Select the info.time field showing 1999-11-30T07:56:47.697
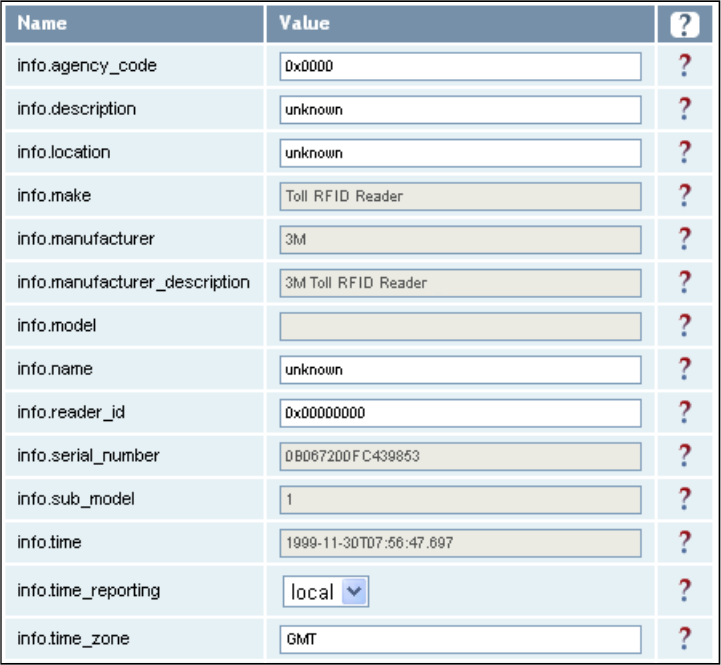 [x=460, y=543]
